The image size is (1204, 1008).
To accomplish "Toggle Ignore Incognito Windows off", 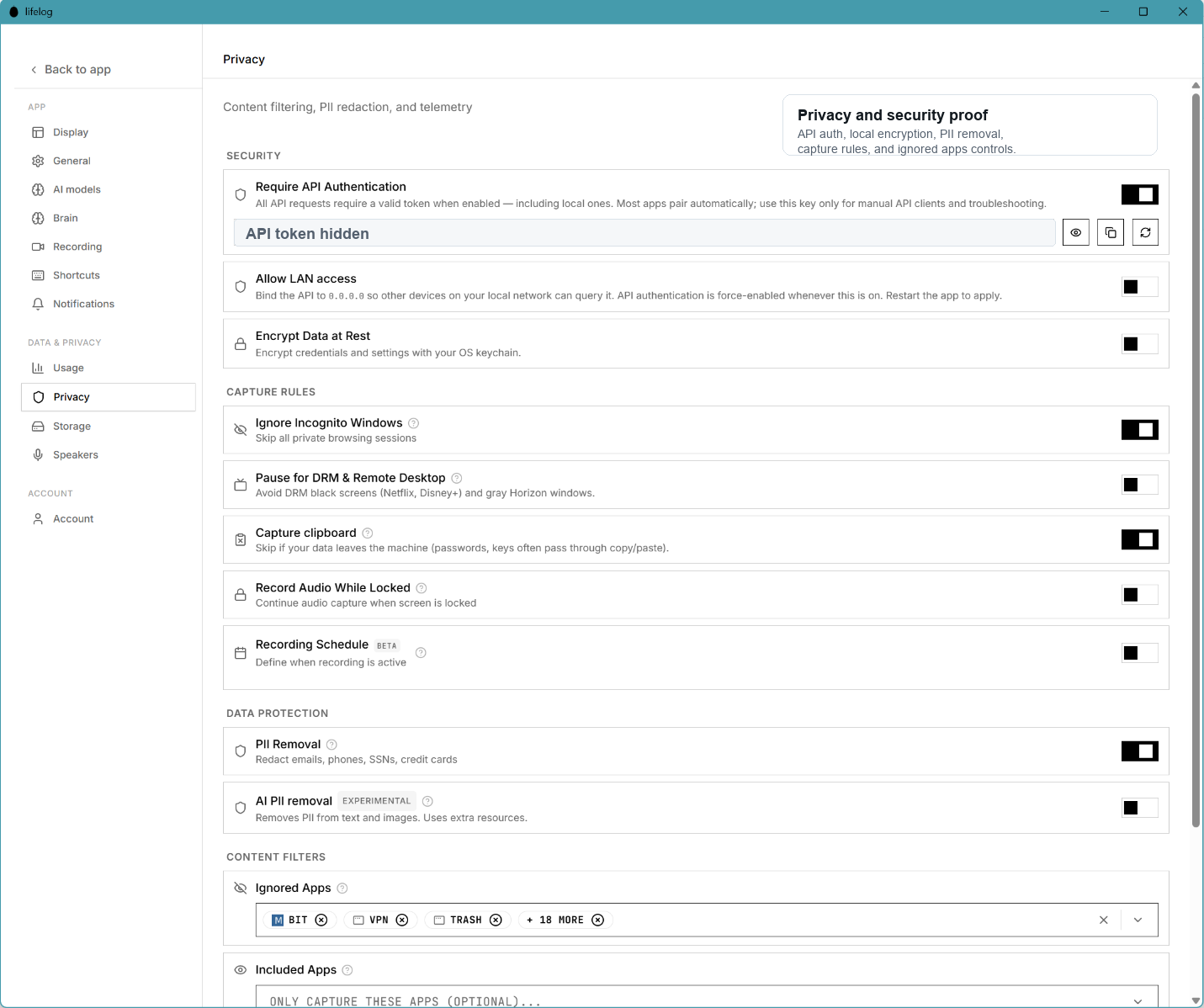I will pos(1140,430).
